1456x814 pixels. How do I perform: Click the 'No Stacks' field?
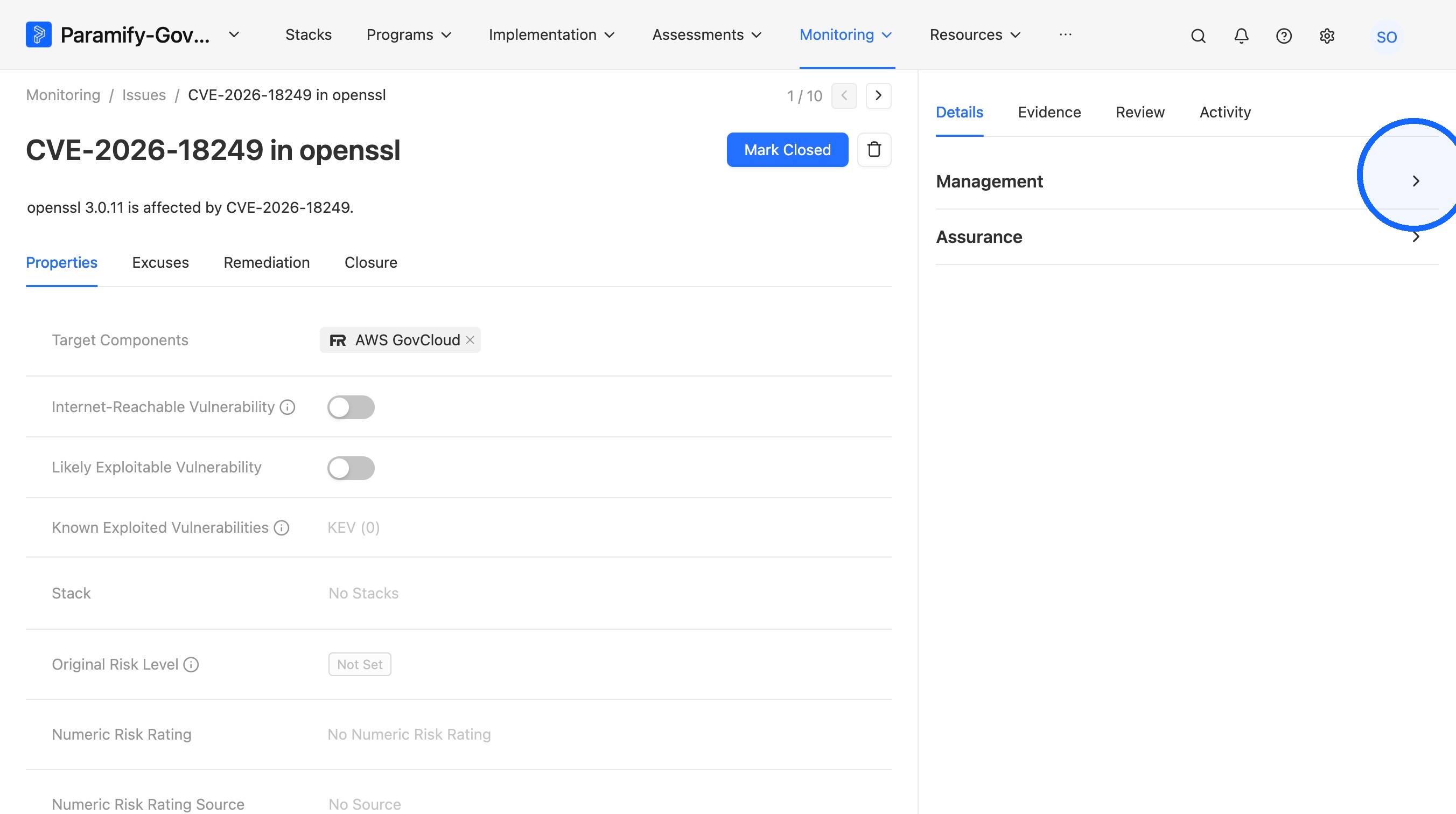click(x=363, y=593)
